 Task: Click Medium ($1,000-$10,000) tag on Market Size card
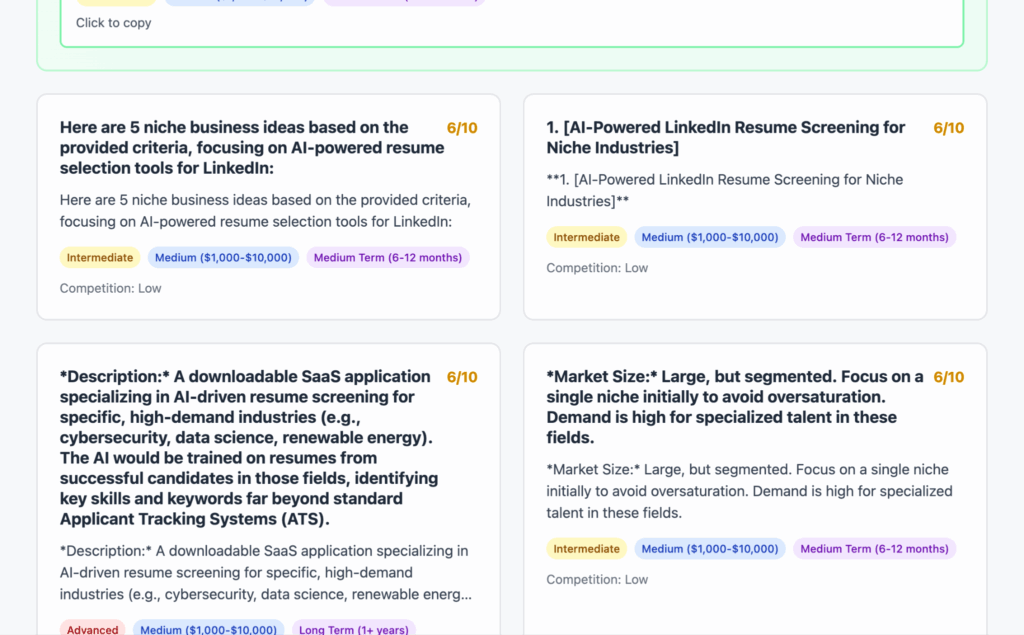710,549
